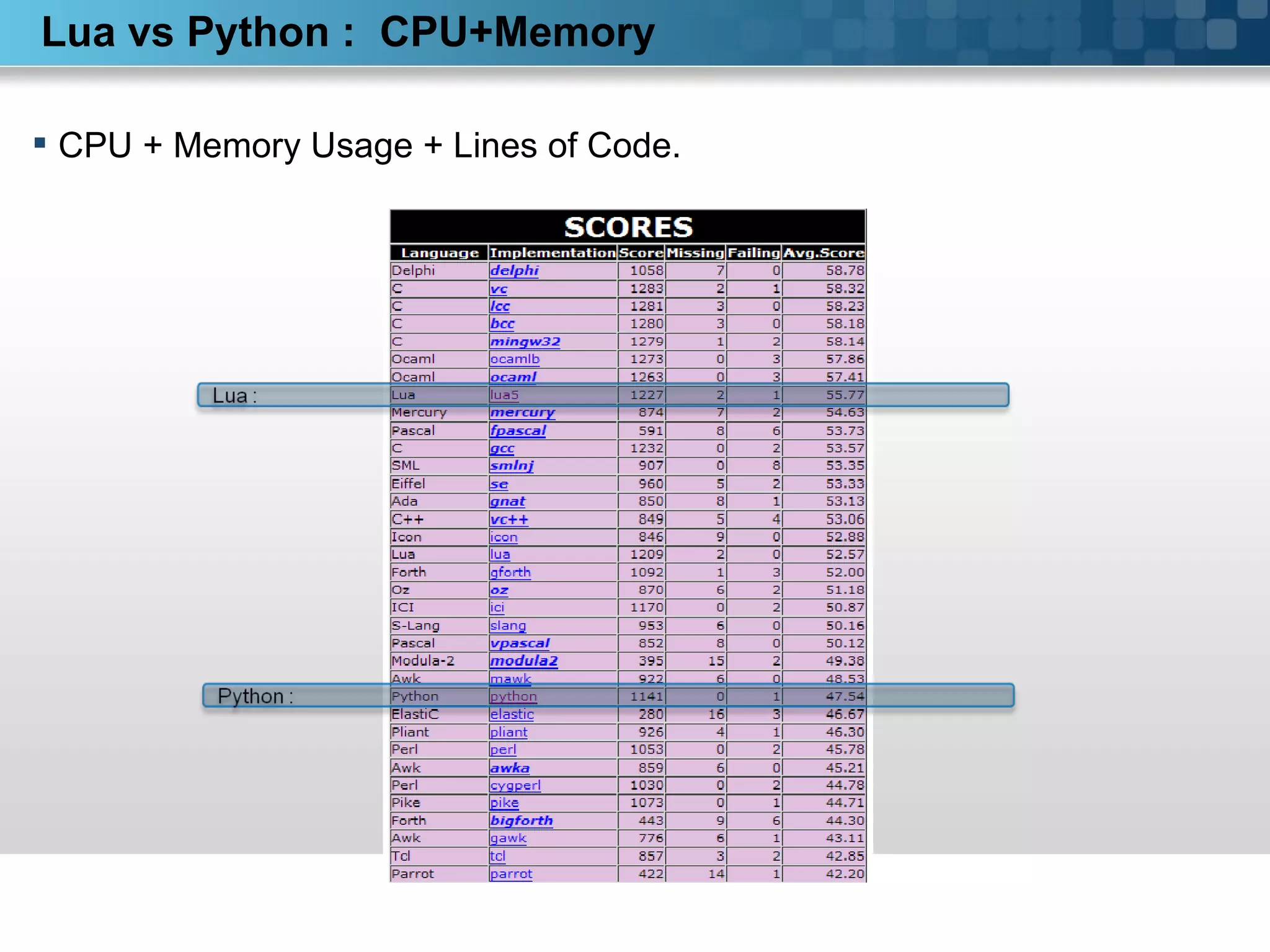Screen dimensions: 1270x952
Task: Open the lcc implementation link
Action: (x=500, y=306)
